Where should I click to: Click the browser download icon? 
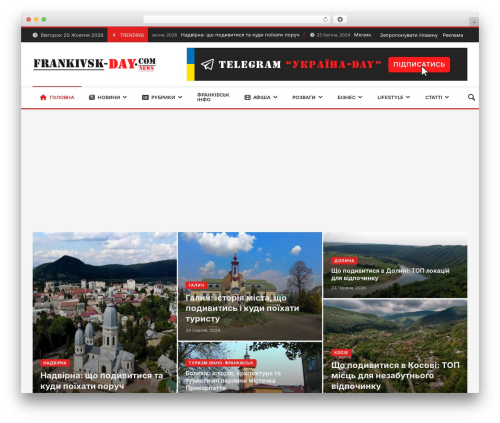click(340, 19)
